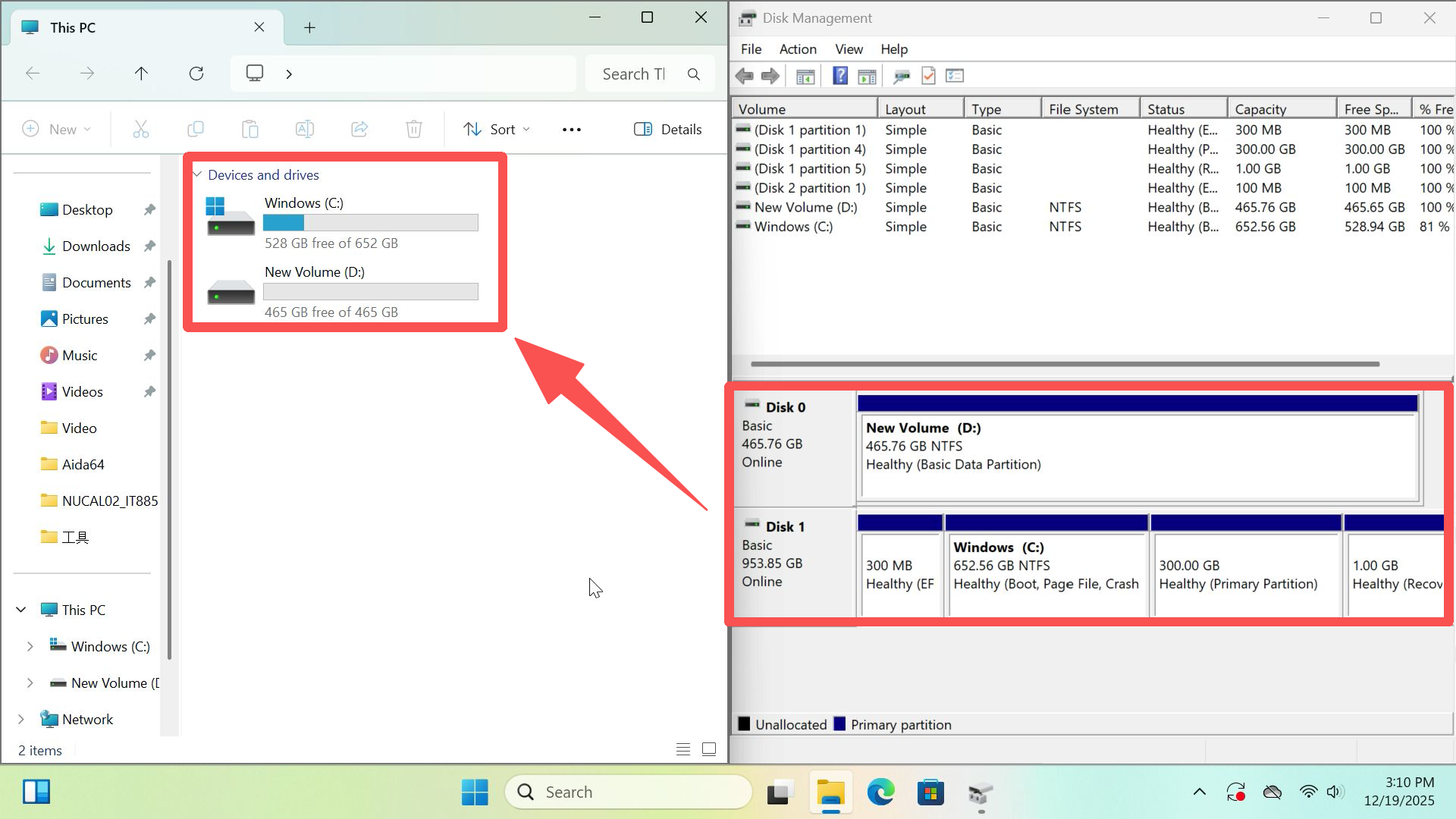Open the View menu in Disk Management
This screenshot has height=819, width=1456.
[x=849, y=49]
